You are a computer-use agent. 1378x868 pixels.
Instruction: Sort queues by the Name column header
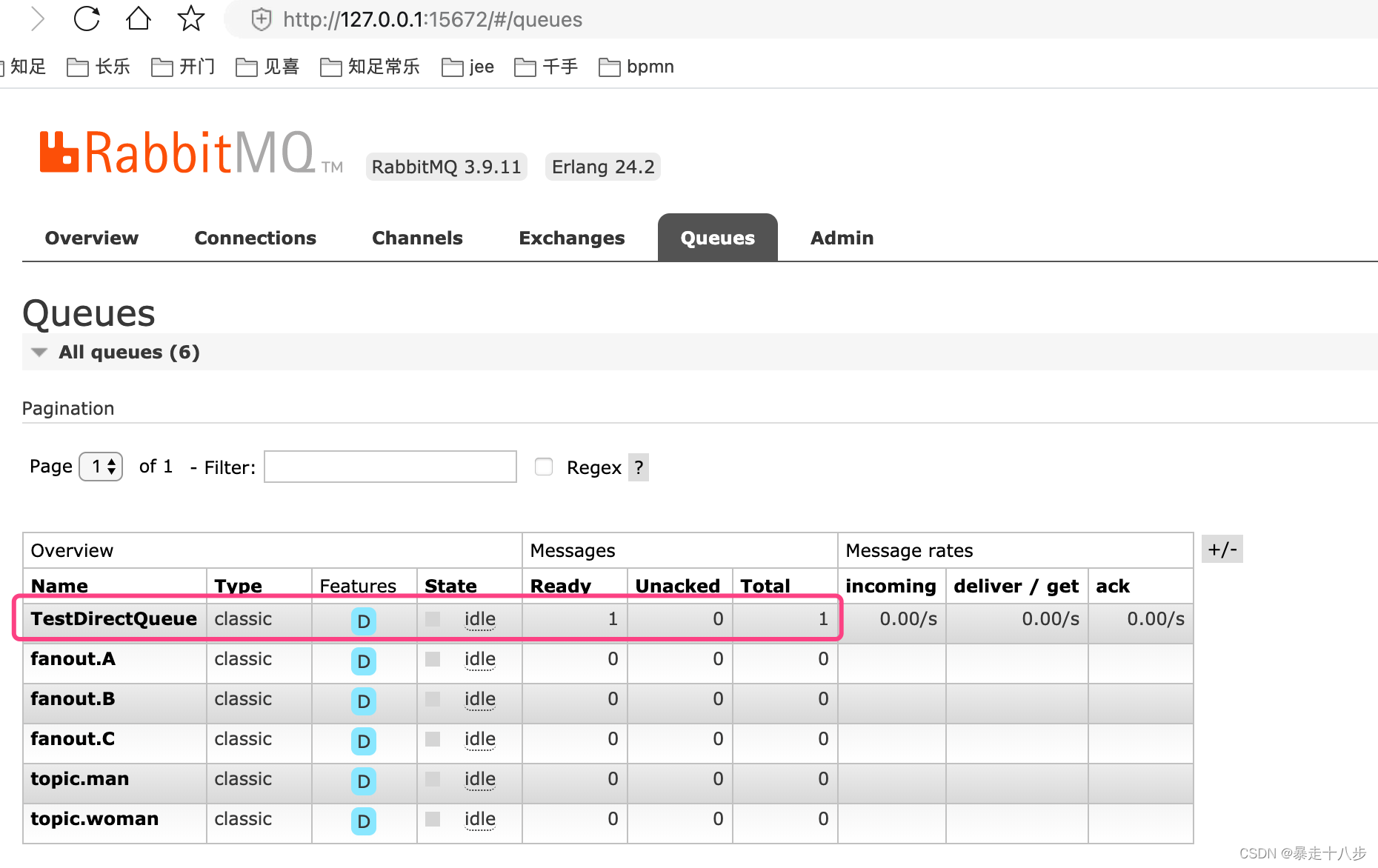59,586
